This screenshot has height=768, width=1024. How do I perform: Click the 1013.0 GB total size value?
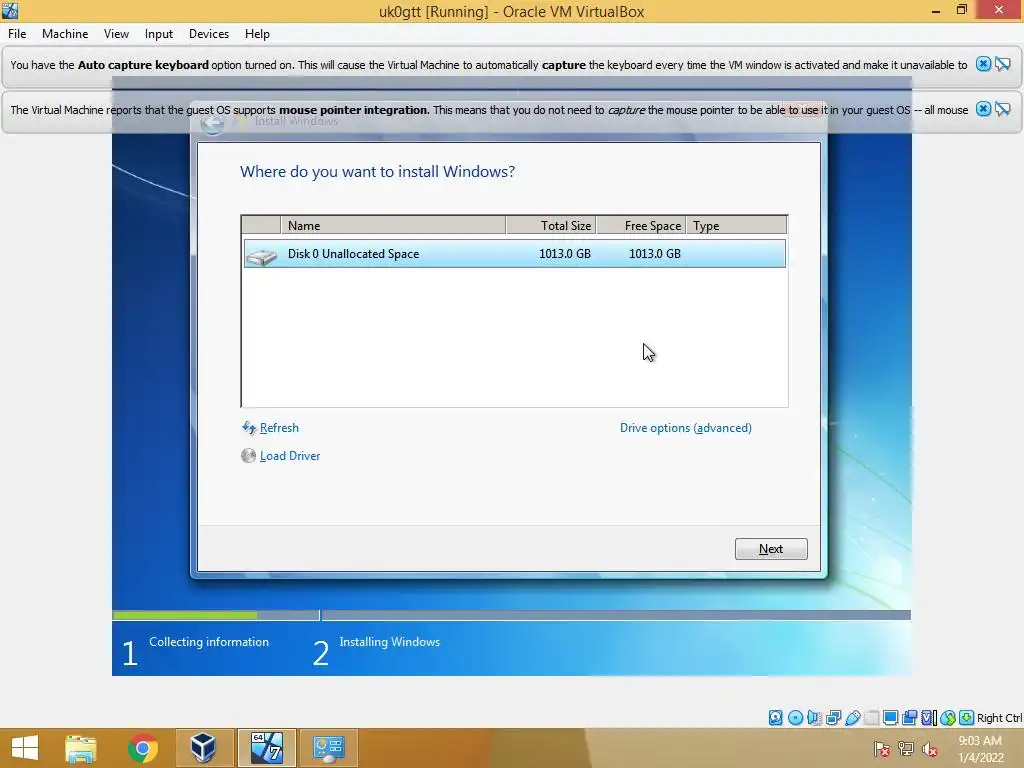pos(564,253)
